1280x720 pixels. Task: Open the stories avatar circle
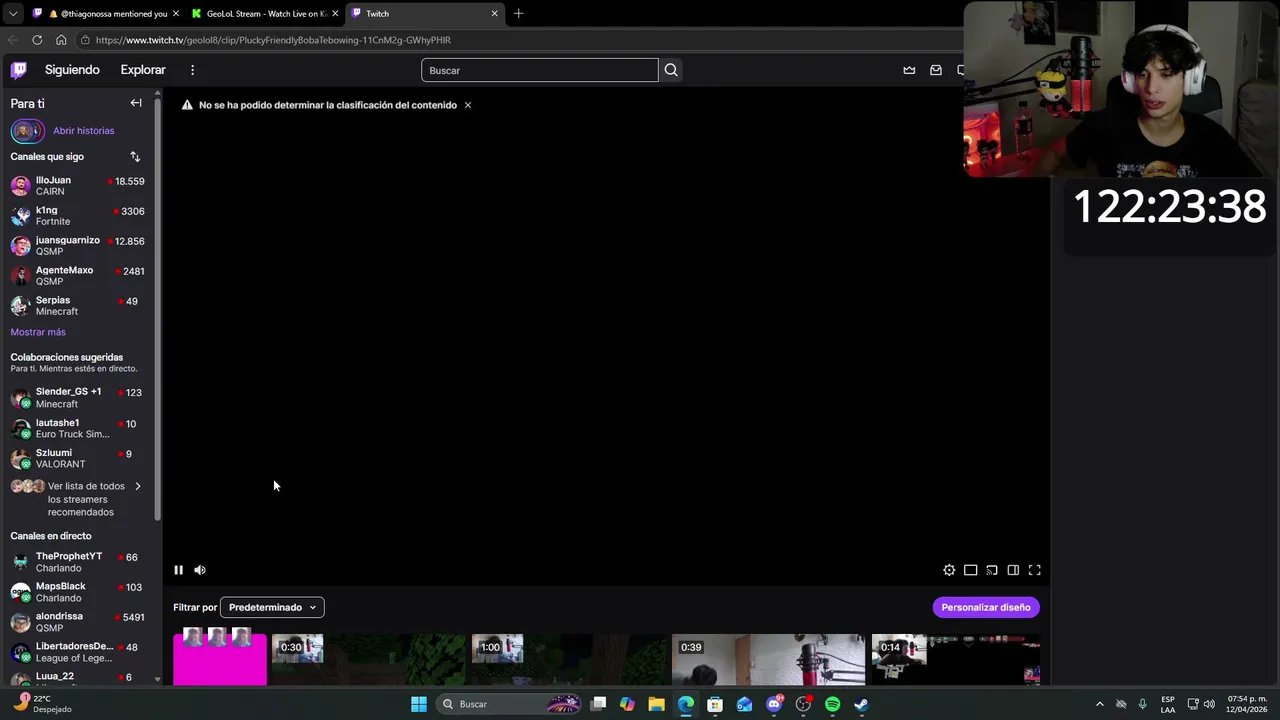pyautogui.click(x=27, y=131)
